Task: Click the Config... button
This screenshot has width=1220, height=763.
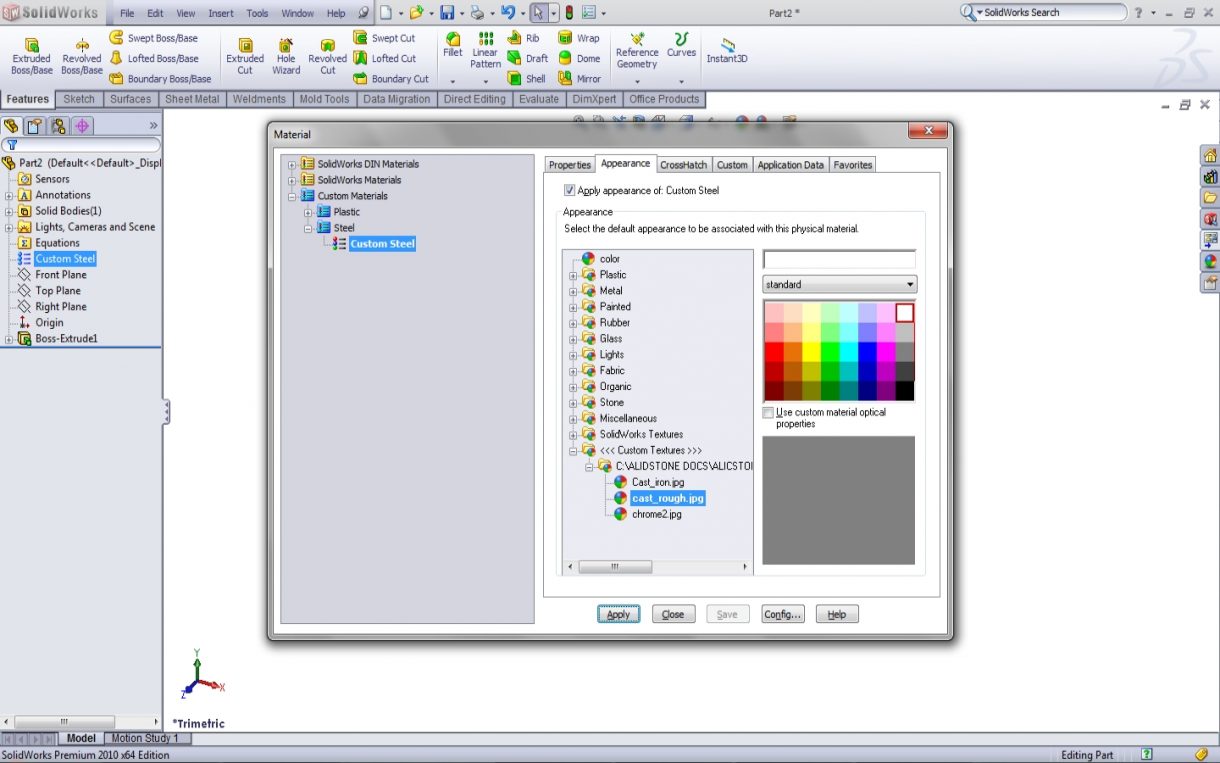Action: pyautogui.click(x=783, y=614)
